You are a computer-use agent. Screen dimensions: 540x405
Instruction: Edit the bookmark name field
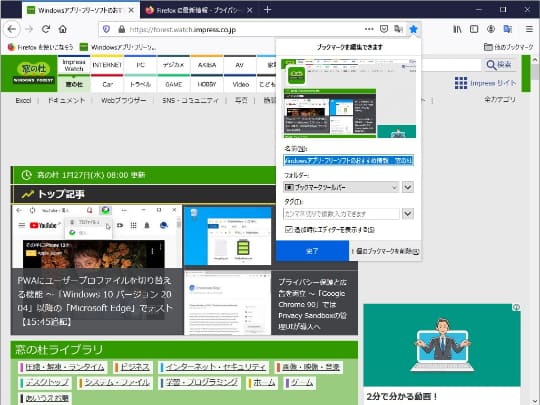[348, 160]
